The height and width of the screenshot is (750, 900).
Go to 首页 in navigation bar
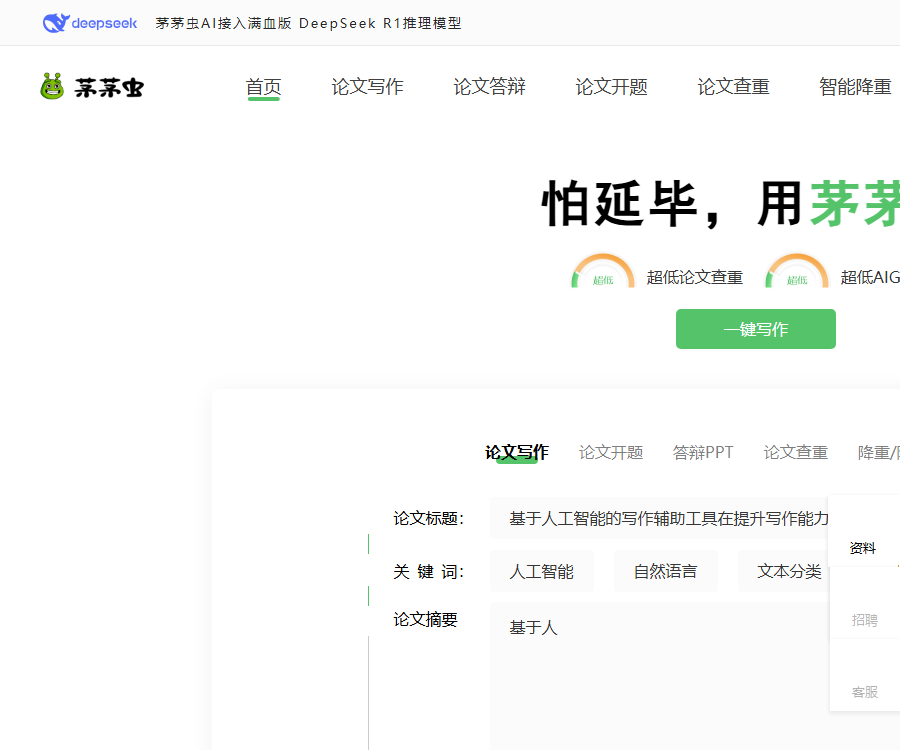tap(263, 87)
